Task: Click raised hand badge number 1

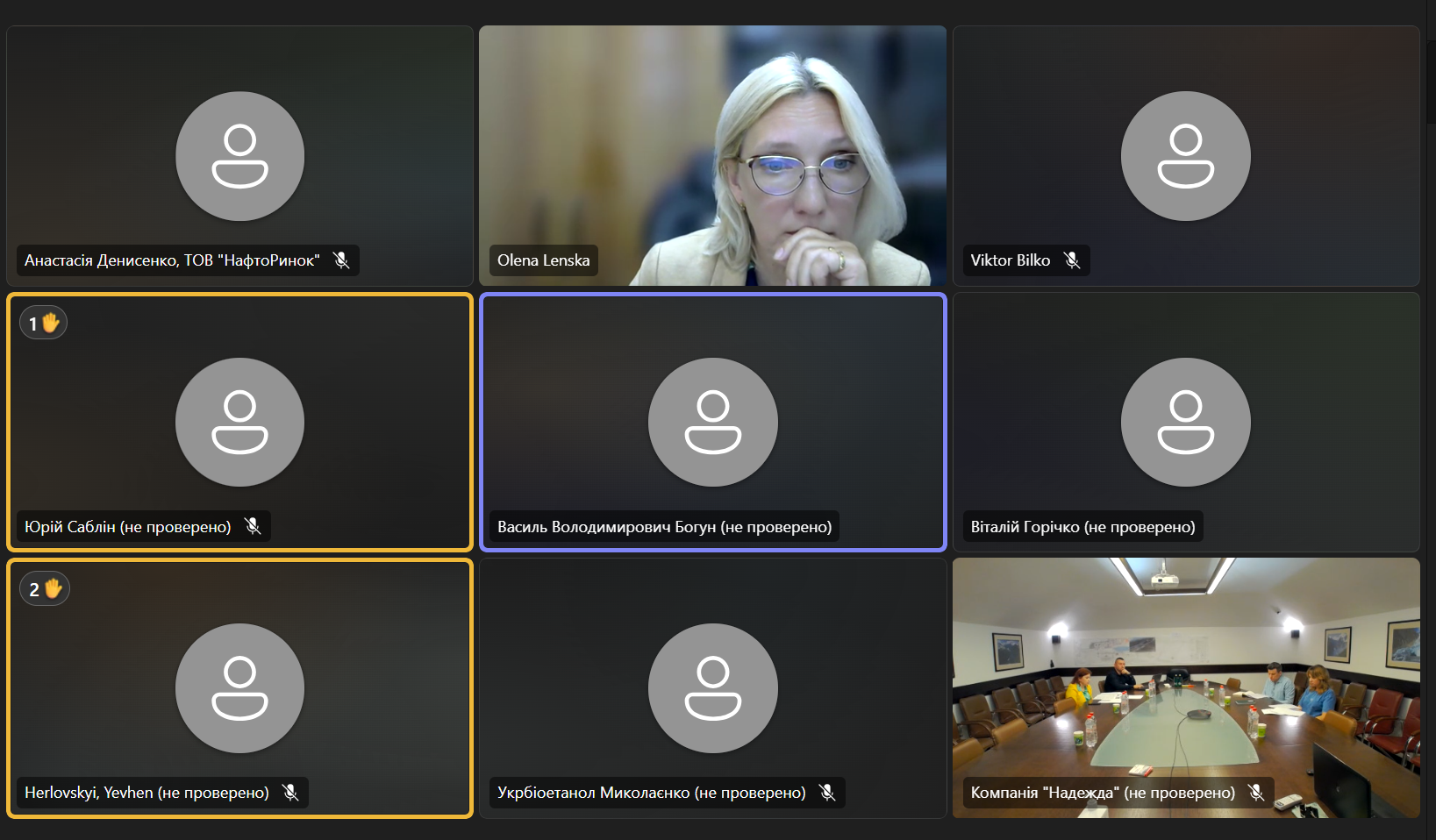Action: click(x=43, y=324)
